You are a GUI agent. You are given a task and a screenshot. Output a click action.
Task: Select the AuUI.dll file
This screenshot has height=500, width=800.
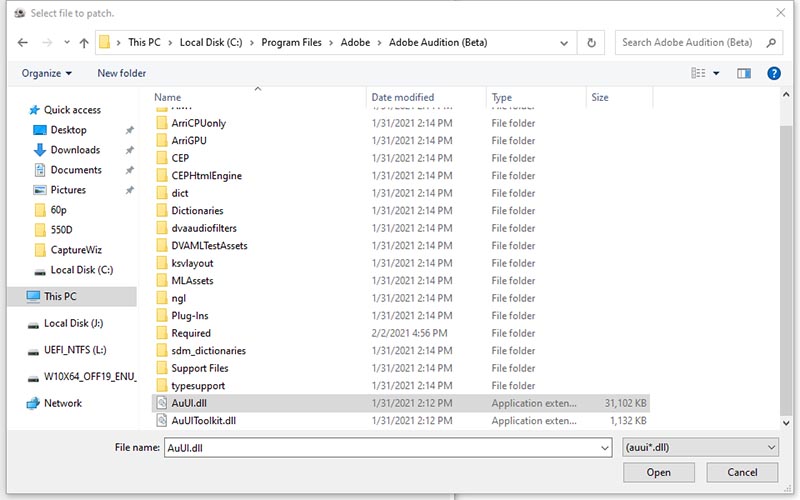pos(401,403)
